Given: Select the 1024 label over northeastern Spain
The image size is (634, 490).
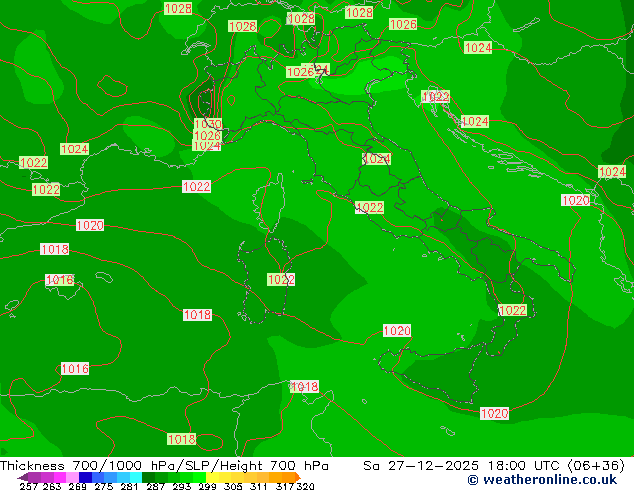Looking at the screenshot, I should coord(74,149).
